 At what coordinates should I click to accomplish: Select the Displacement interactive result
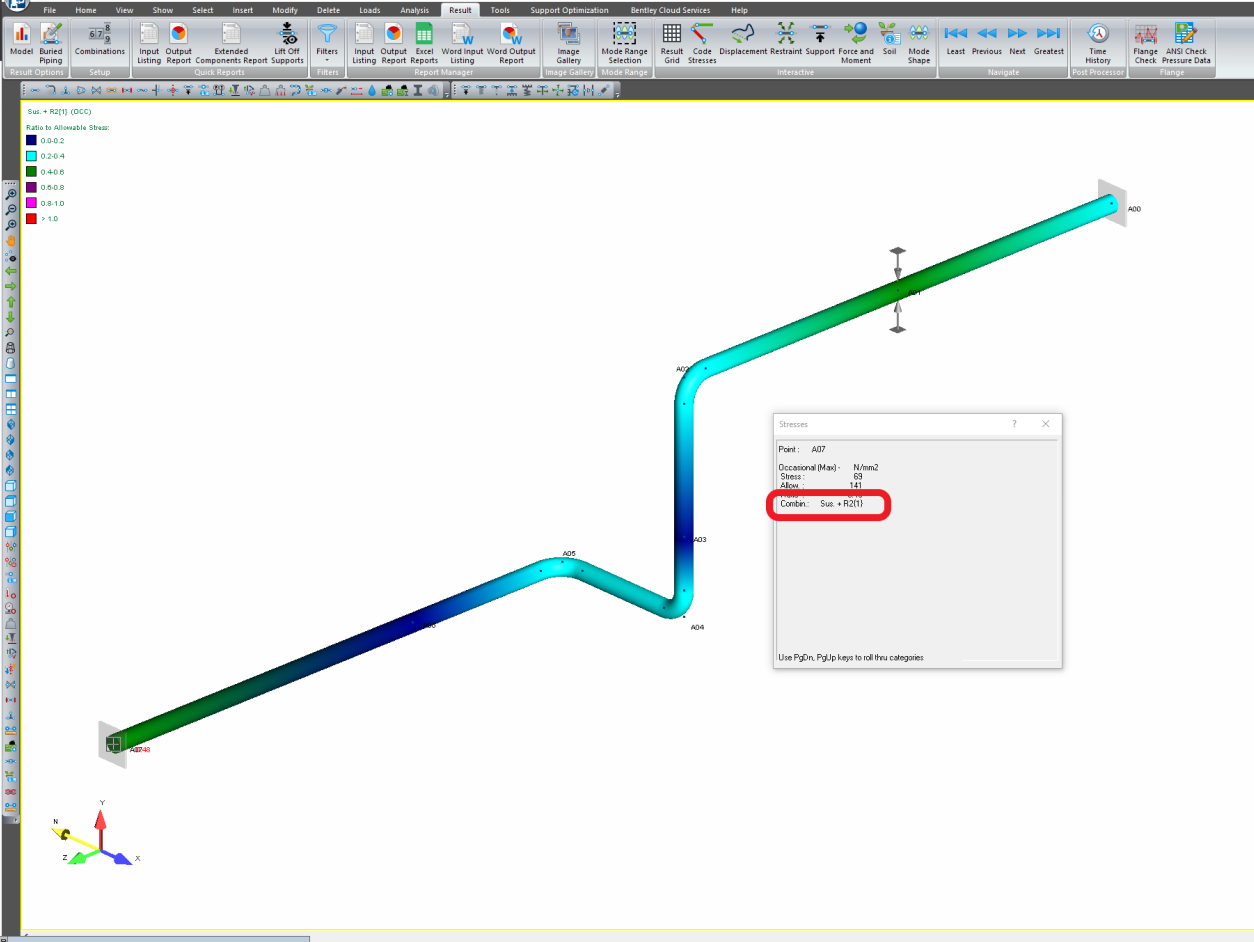click(x=743, y=43)
